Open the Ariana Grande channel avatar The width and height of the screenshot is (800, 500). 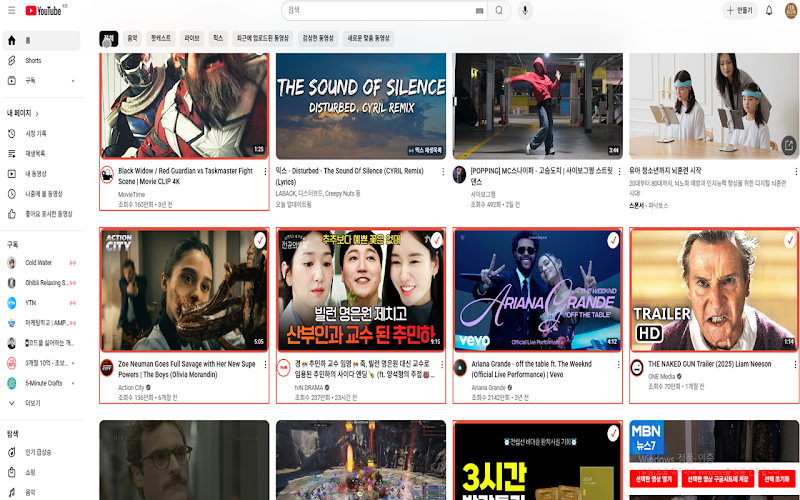[x=460, y=367]
